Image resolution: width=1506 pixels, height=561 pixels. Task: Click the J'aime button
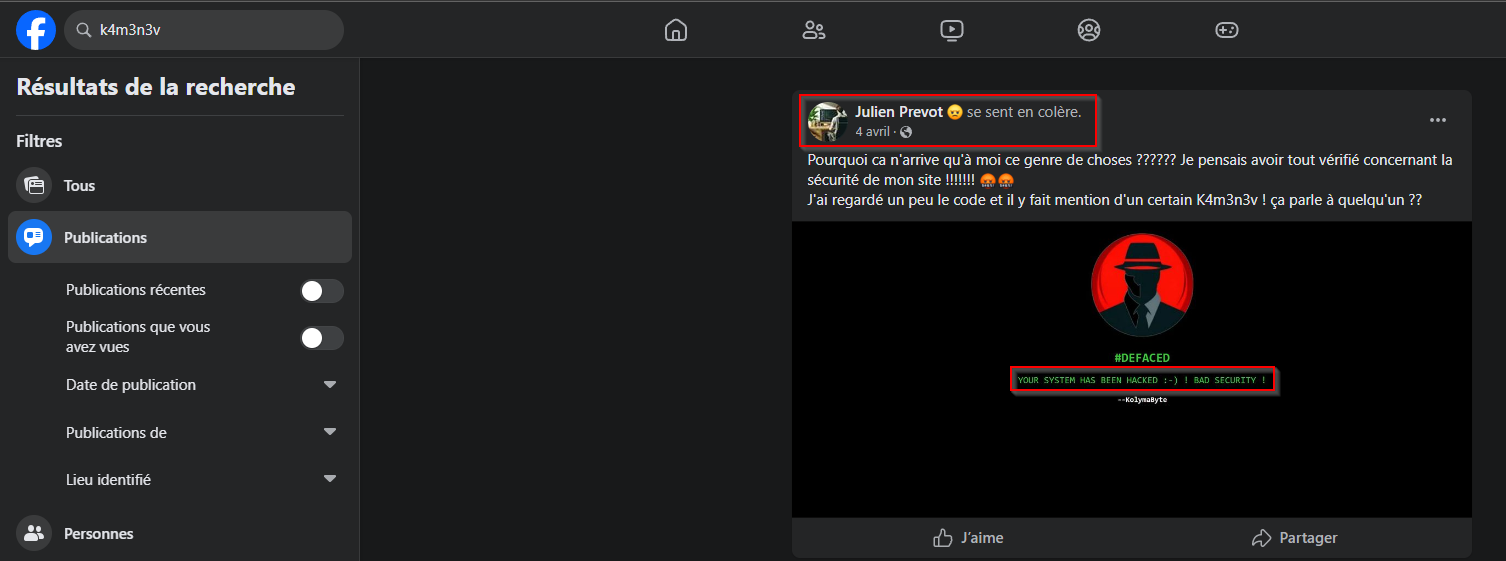(968, 538)
